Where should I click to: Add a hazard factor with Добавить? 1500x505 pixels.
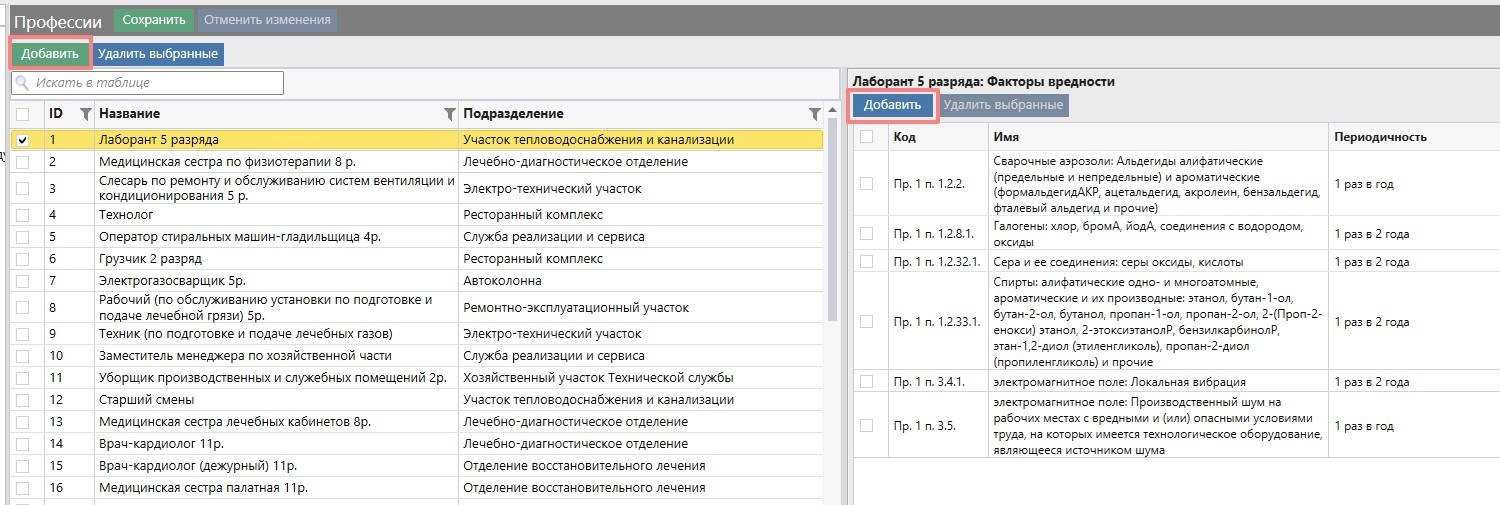click(892, 105)
